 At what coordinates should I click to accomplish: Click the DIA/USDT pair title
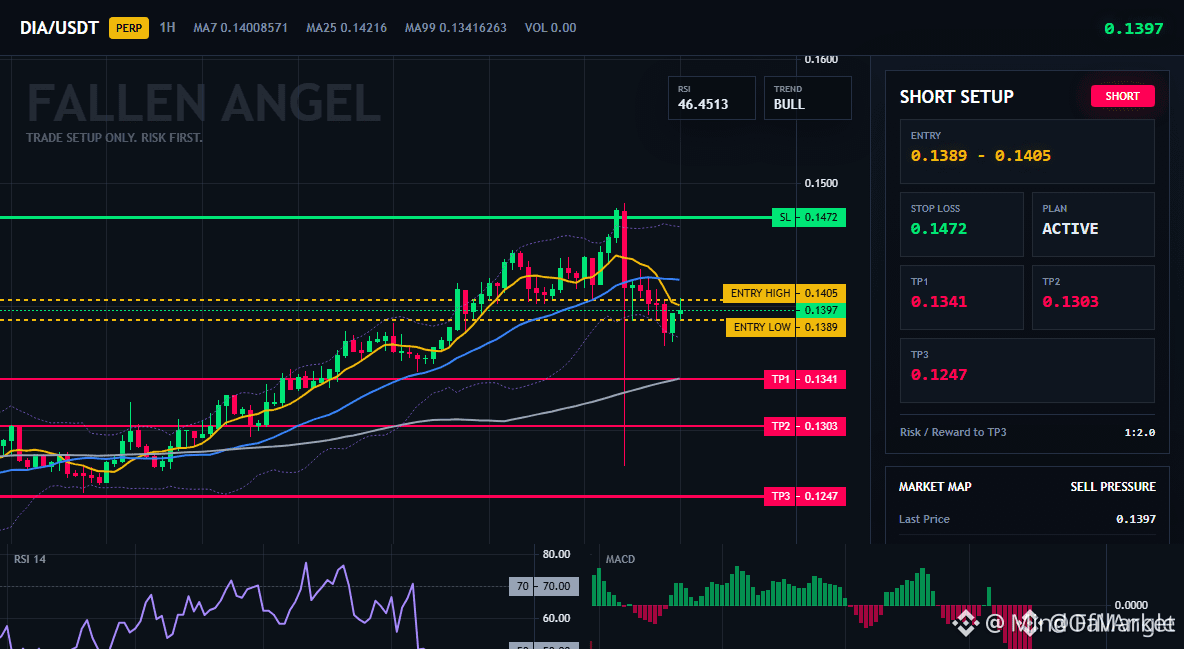[59, 28]
